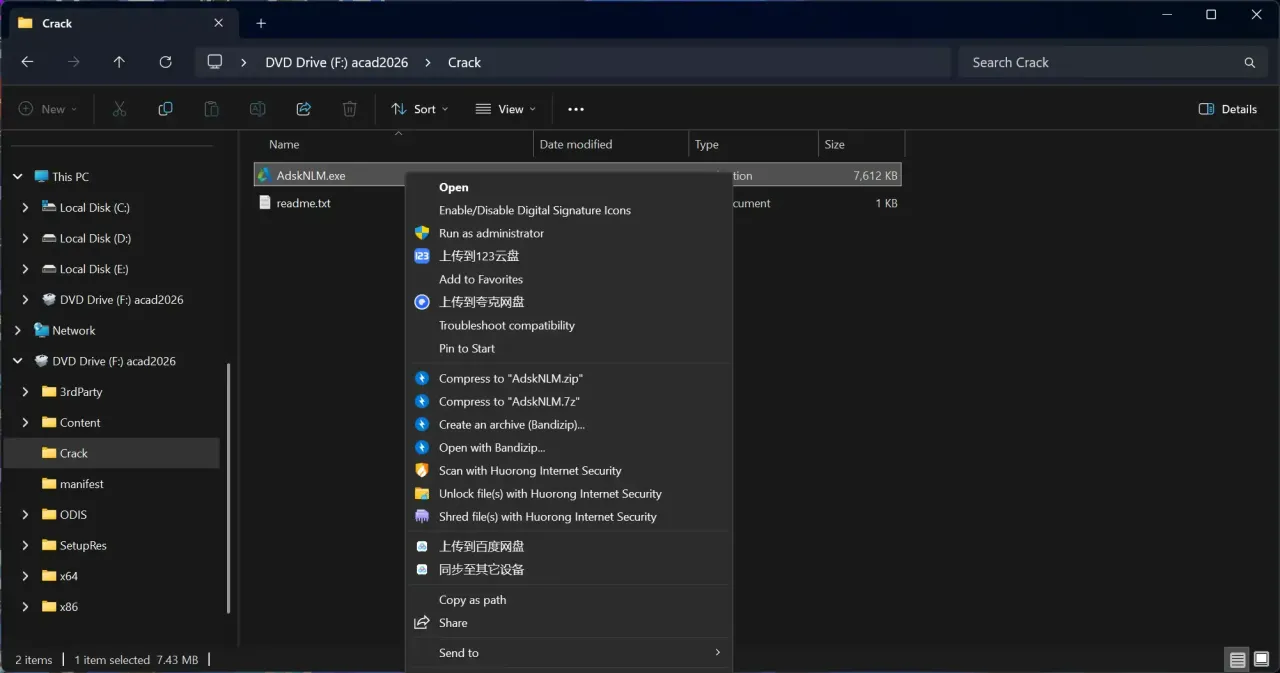The width and height of the screenshot is (1280, 673).
Task: Switch to details list view icon
Action: point(1238,660)
